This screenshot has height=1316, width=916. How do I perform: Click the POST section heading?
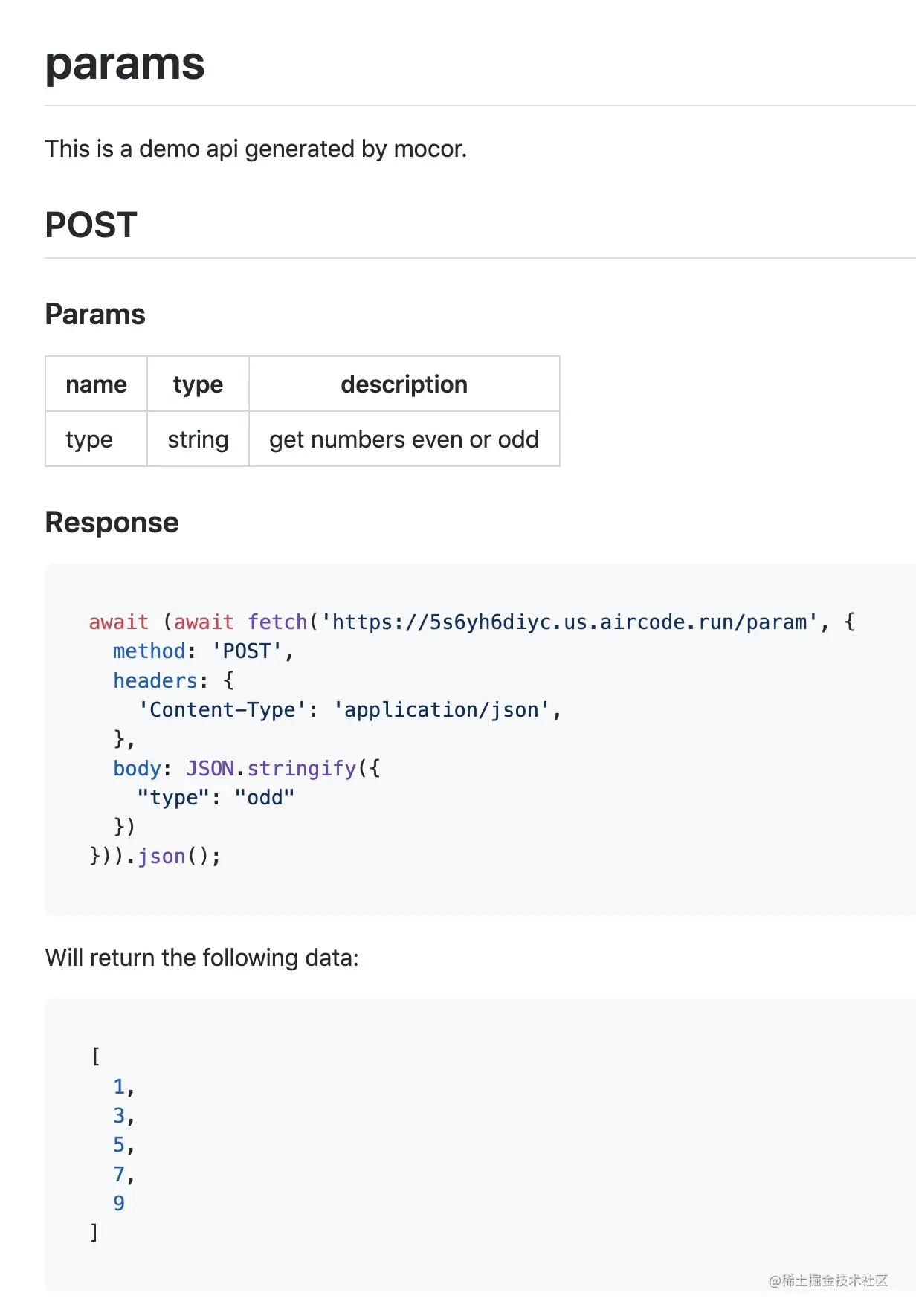(x=91, y=225)
